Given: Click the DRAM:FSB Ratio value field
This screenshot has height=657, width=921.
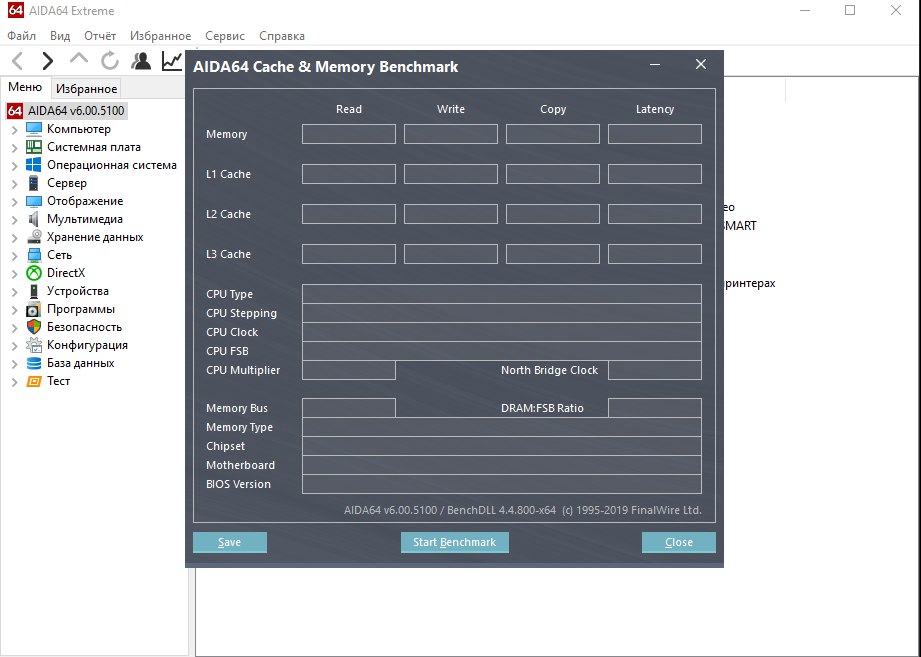Looking at the screenshot, I should point(655,408).
